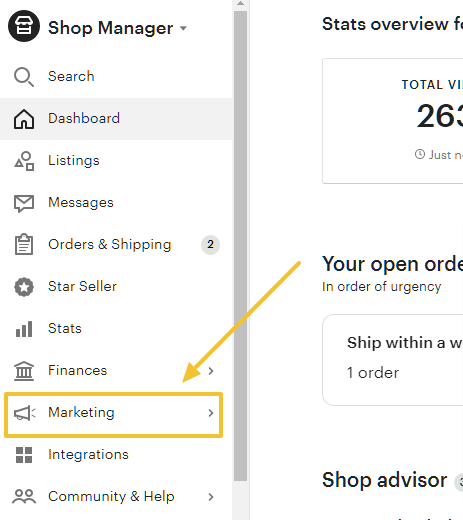The width and height of the screenshot is (463, 520).
Task: Expand the Finances submenu chevron
Action: click(211, 371)
